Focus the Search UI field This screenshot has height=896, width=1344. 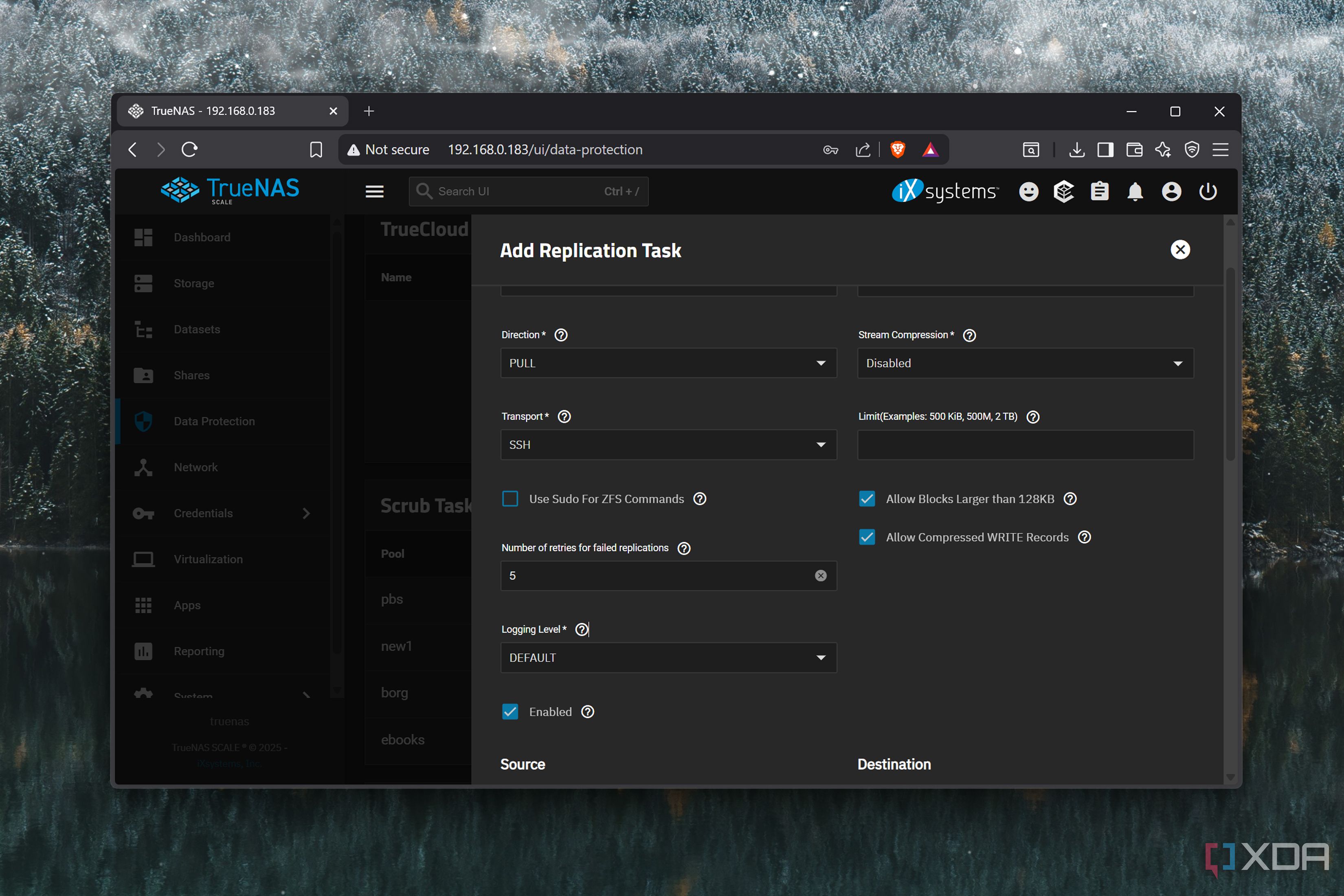[x=529, y=191]
